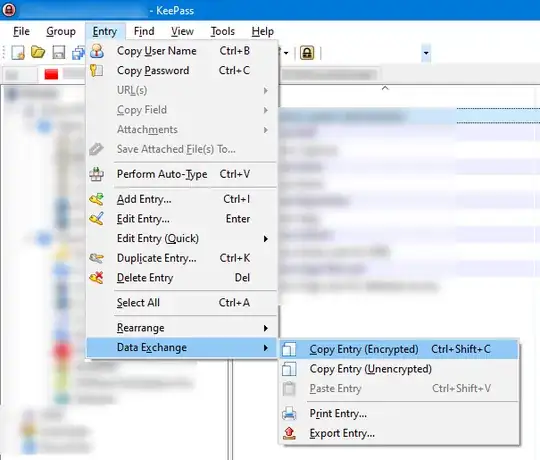
Task: Click the Perform Auto-Type icon
Action: click(96, 174)
